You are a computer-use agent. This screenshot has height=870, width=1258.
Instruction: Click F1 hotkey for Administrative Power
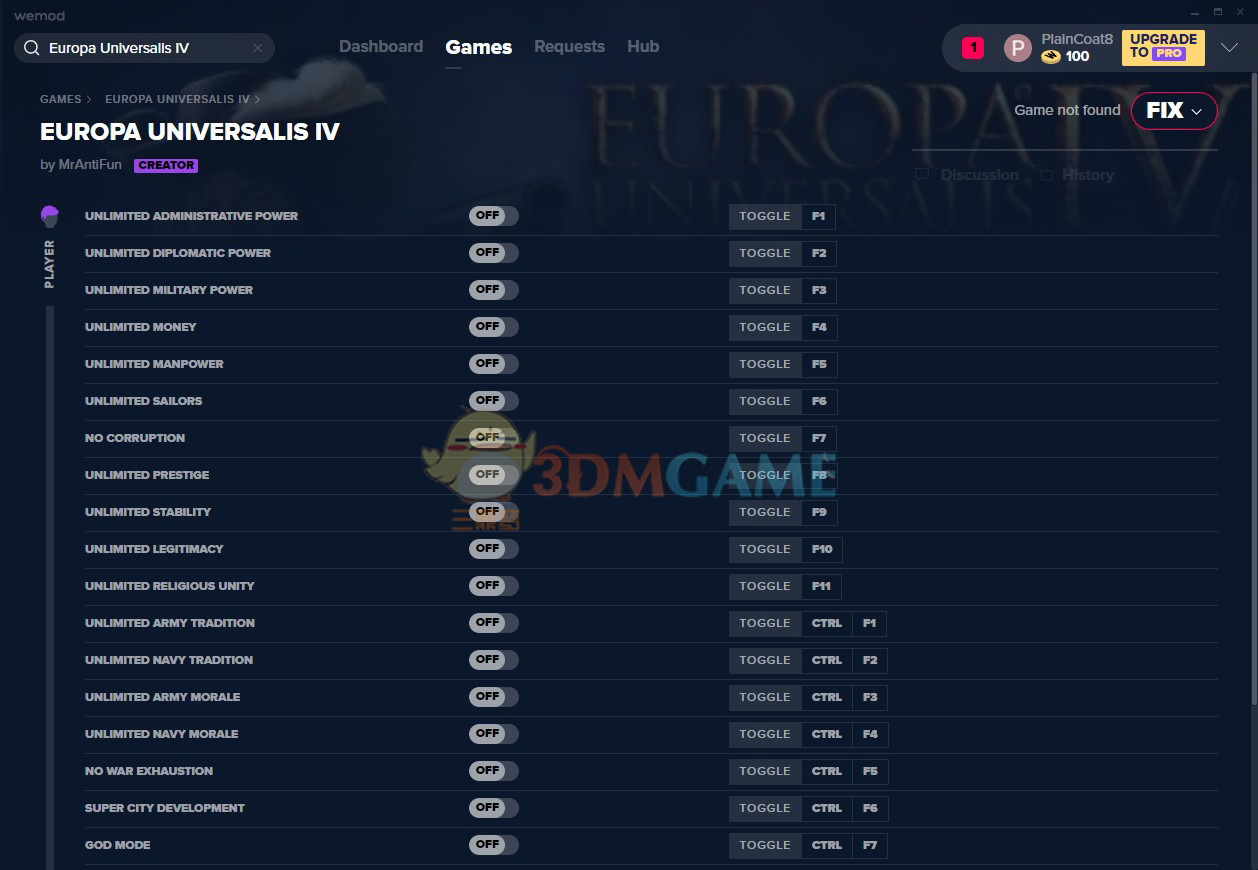pos(819,216)
